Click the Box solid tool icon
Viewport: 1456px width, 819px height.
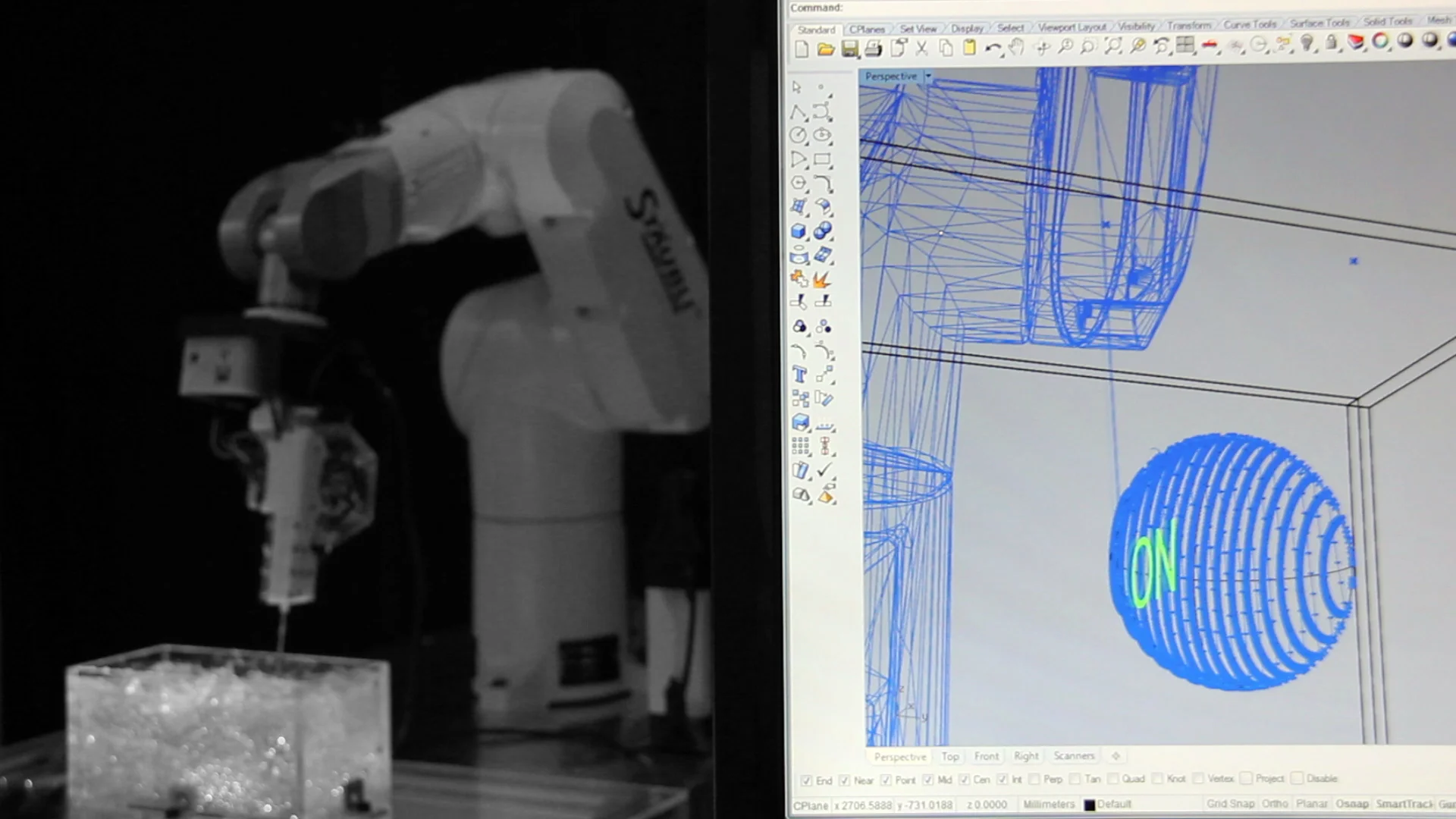tap(799, 231)
